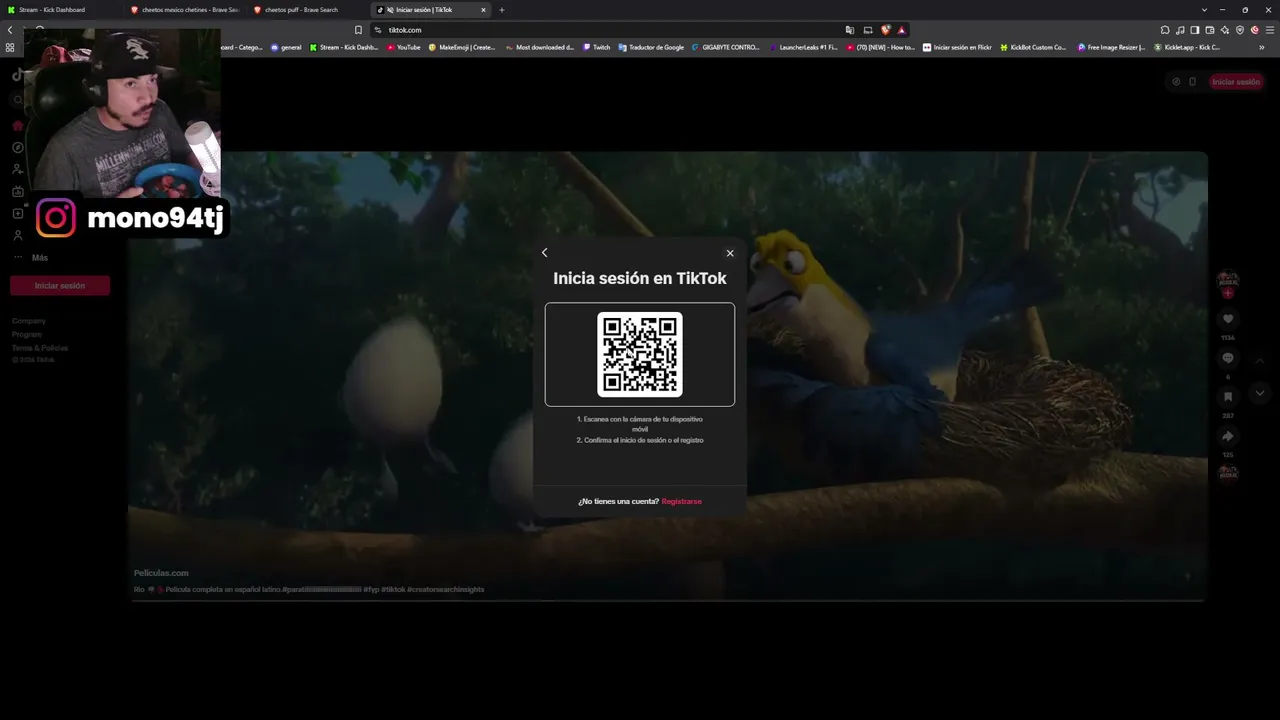Click the translate page icon
The height and width of the screenshot is (720, 1280).
(850, 30)
